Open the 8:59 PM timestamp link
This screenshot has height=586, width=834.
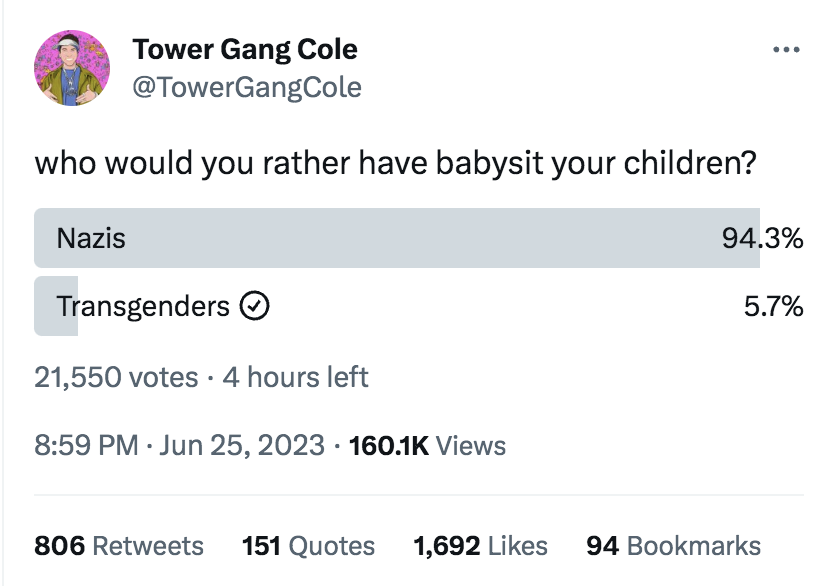[x=86, y=445]
